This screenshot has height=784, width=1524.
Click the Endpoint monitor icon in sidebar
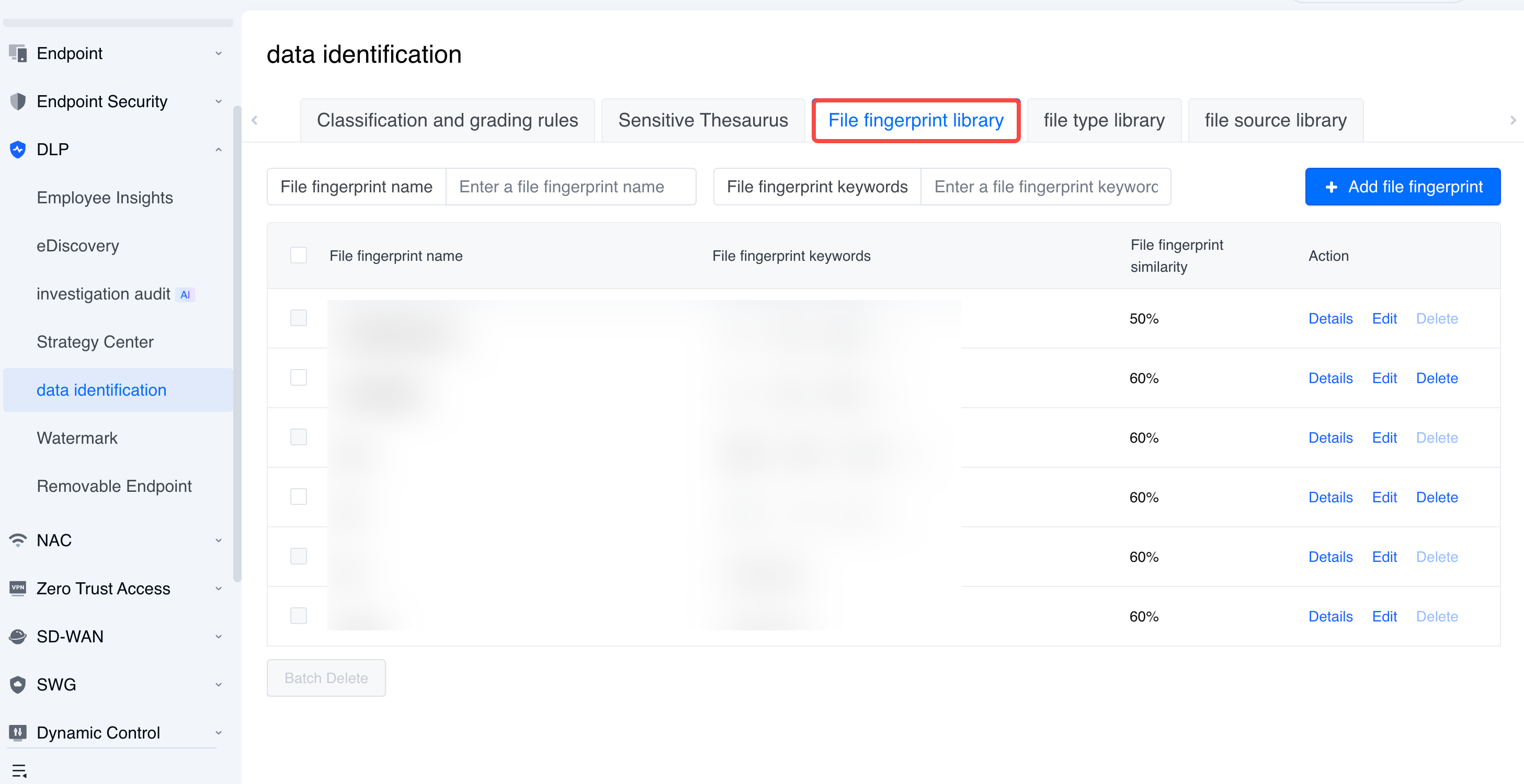click(x=18, y=53)
